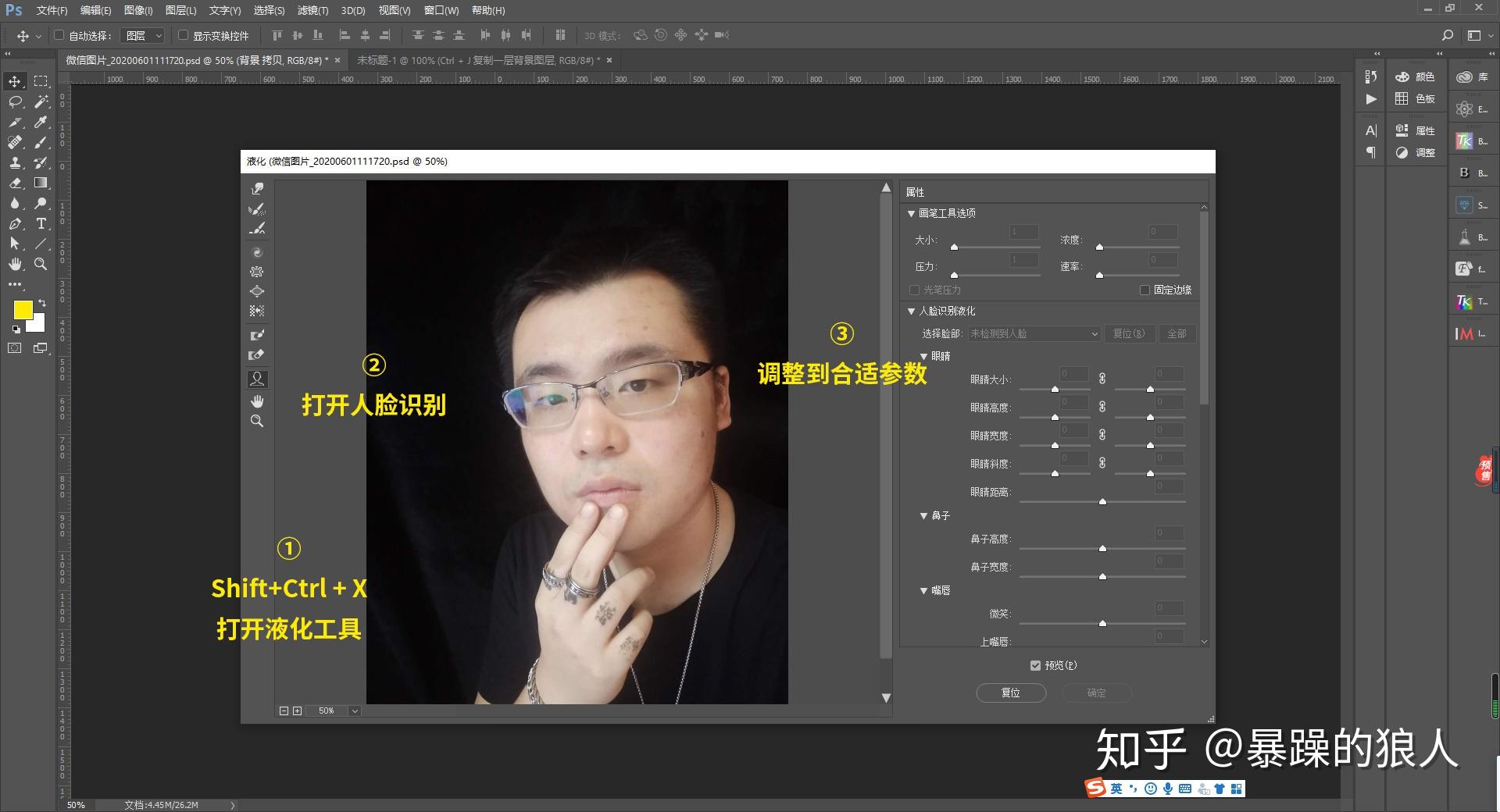Screen dimensions: 1500x812
Task: Open the 色板 (Swatches) panel
Action: [x=1419, y=99]
